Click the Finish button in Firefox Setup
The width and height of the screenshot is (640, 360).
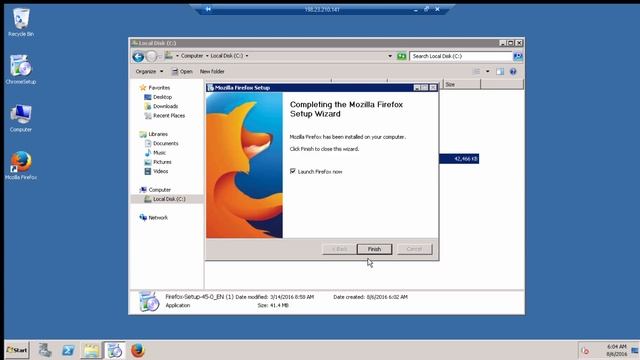click(374, 249)
